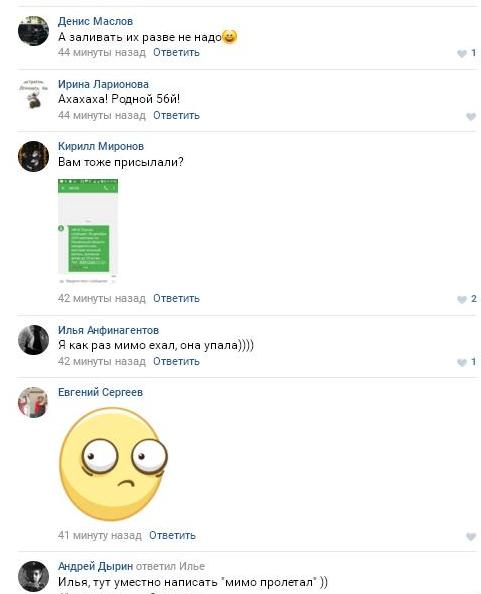Open Евгений Сергеев's avatar
This screenshot has height=594, width=481.
33,402
